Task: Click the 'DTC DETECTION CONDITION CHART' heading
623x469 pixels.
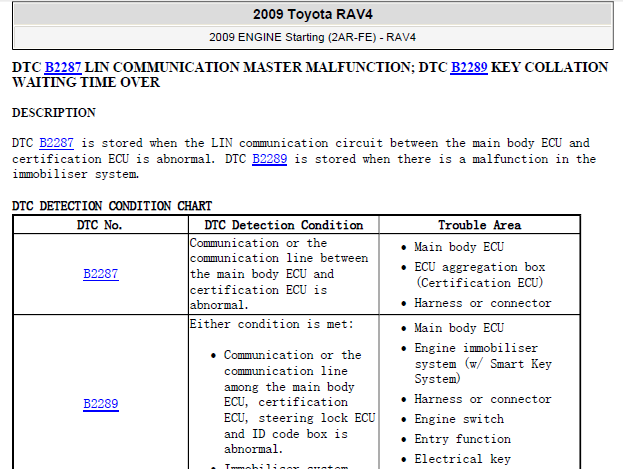Action: [112, 206]
